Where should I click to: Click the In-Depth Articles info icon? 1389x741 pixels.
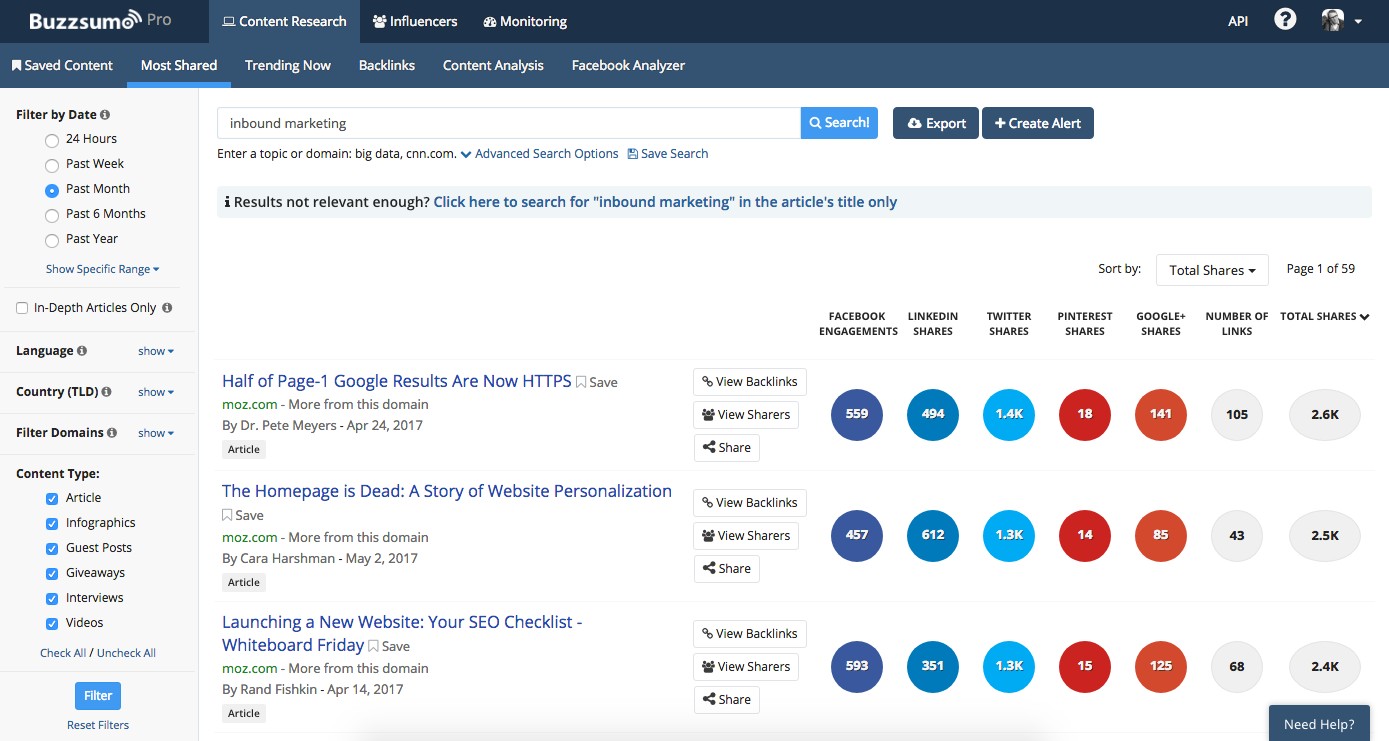[167, 308]
